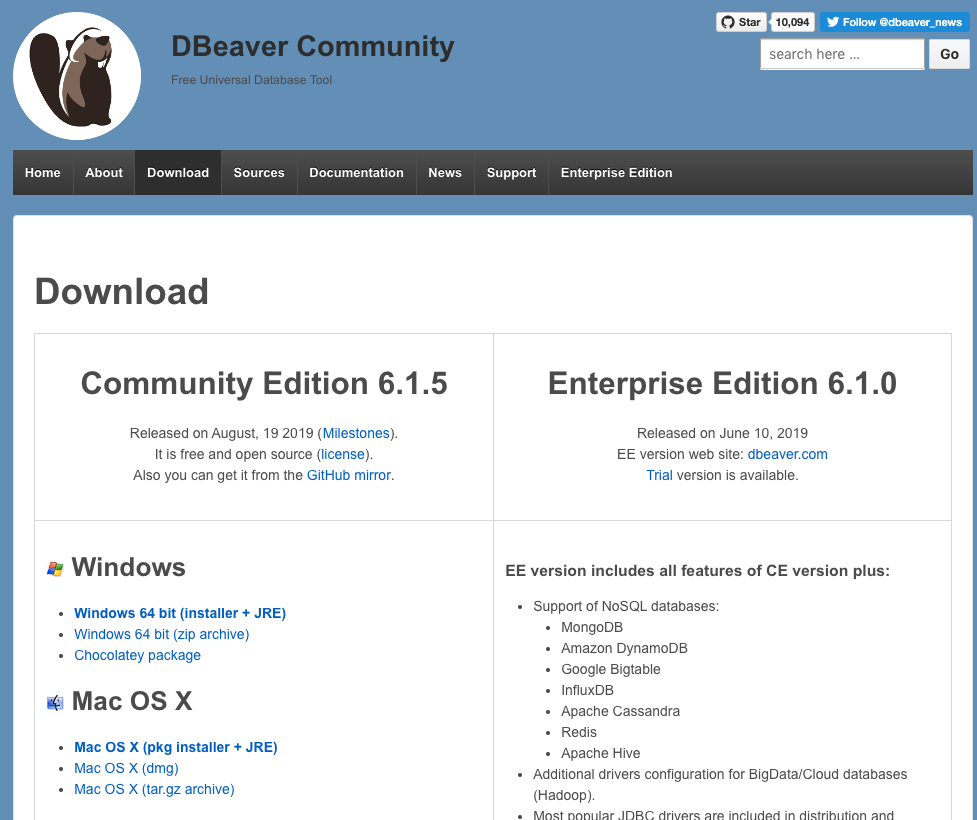977x820 pixels.
Task: Click the Enterprise Edition 6.1.0 heading
Action: [x=722, y=383]
